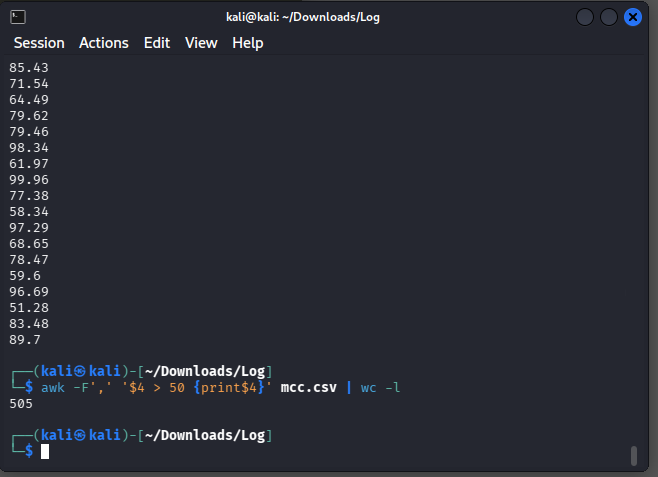Click the '{print$4}' part of the command
The height and width of the screenshot is (477, 658).
click(x=229, y=387)
